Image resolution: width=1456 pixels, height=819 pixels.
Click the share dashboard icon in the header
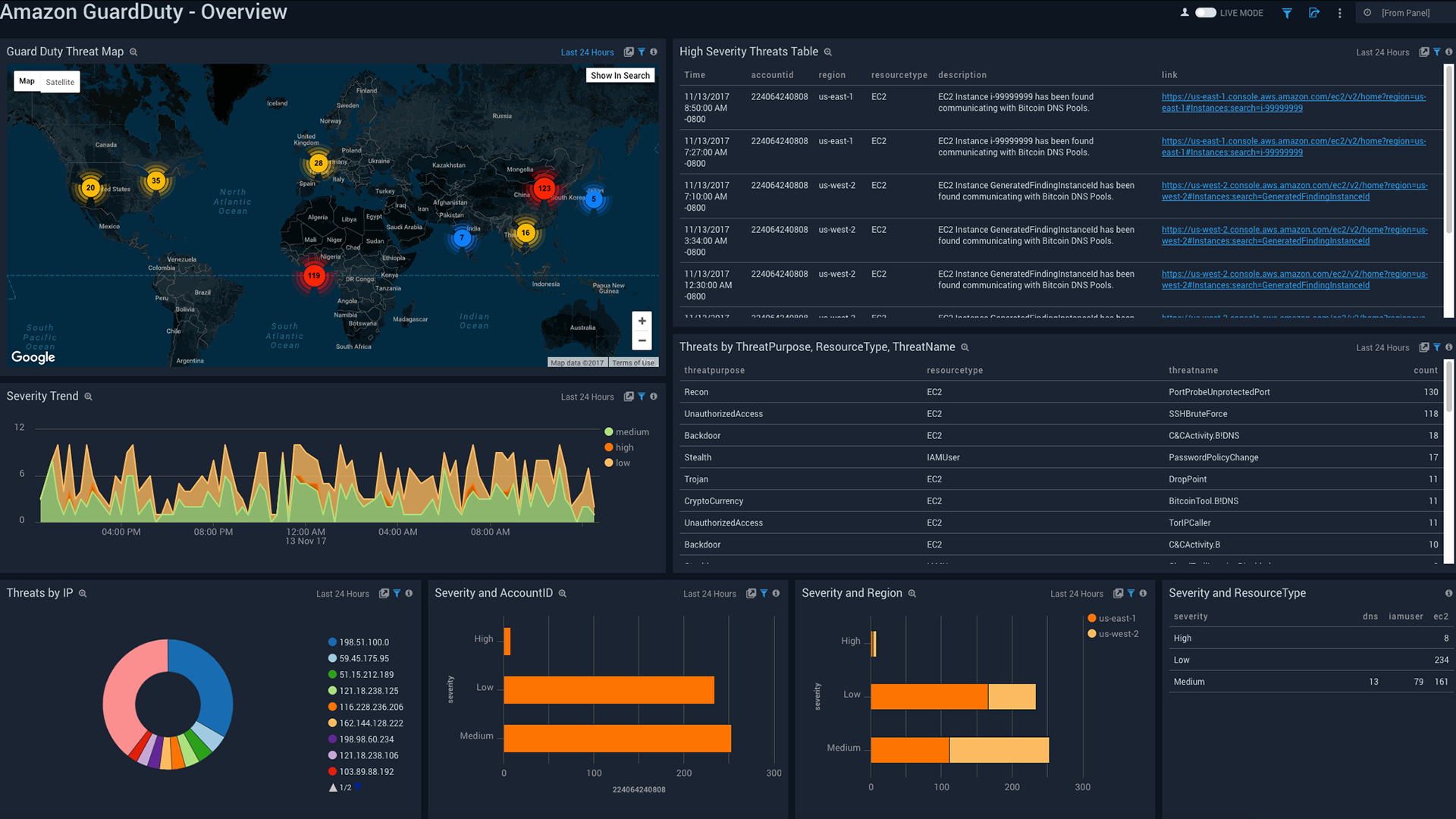point(1314,13)
